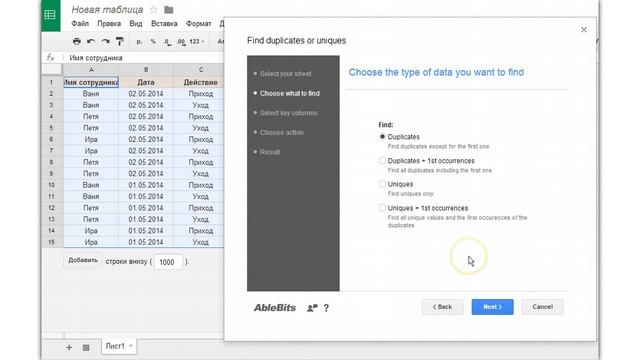Open the all sheets list icon

click(86, 348)
